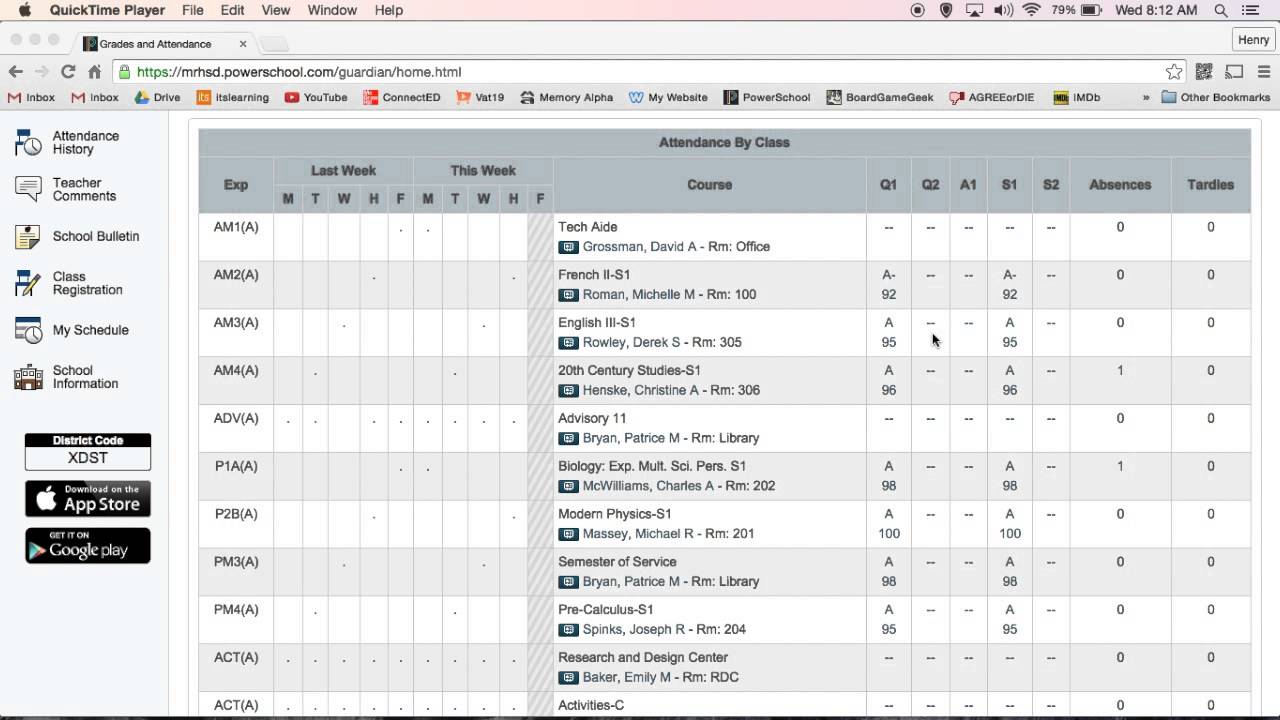Email teacher Henske, Christine A icon

coord(568,391)
